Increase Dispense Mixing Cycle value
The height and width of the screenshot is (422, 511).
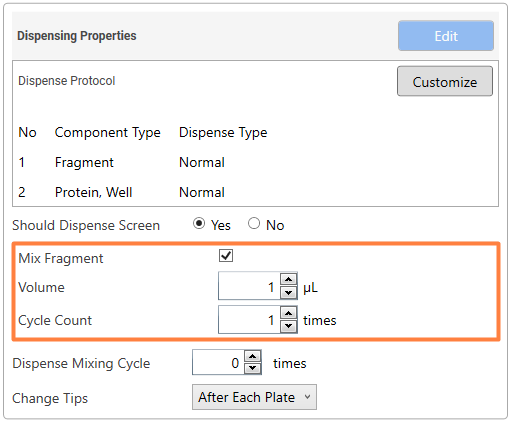point(253,357)
